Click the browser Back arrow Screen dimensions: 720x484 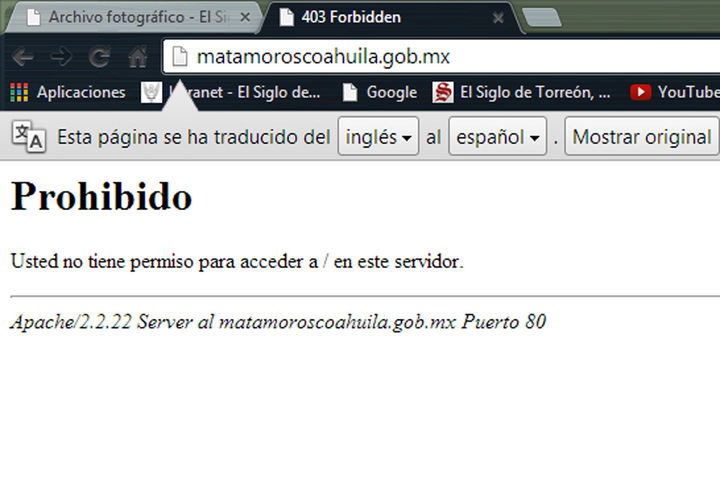(x=22, y=57)
